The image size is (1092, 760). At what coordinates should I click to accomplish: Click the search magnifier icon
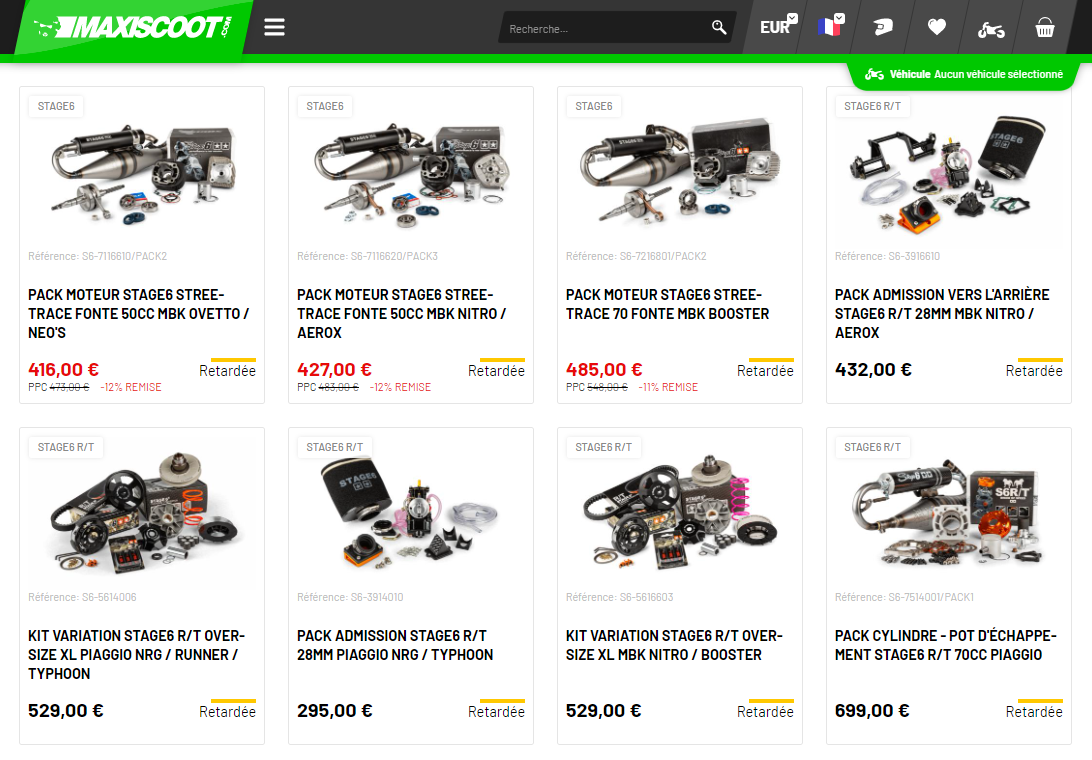[719, 27]
